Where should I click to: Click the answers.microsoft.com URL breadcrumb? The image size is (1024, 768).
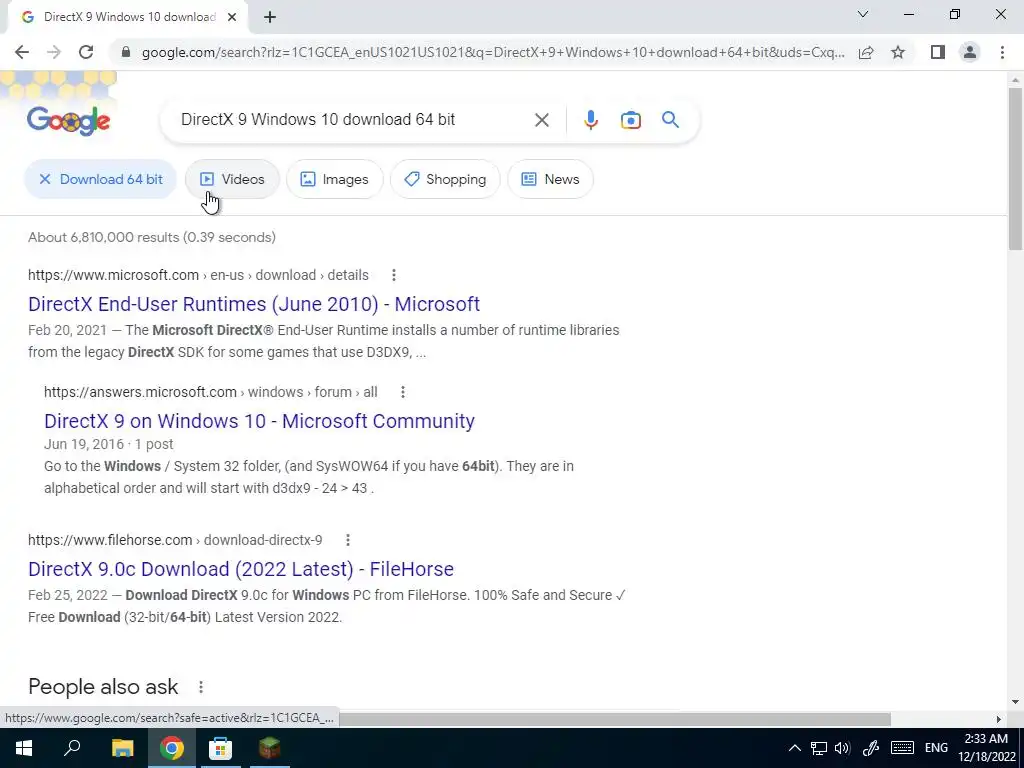tap(211, 392)
